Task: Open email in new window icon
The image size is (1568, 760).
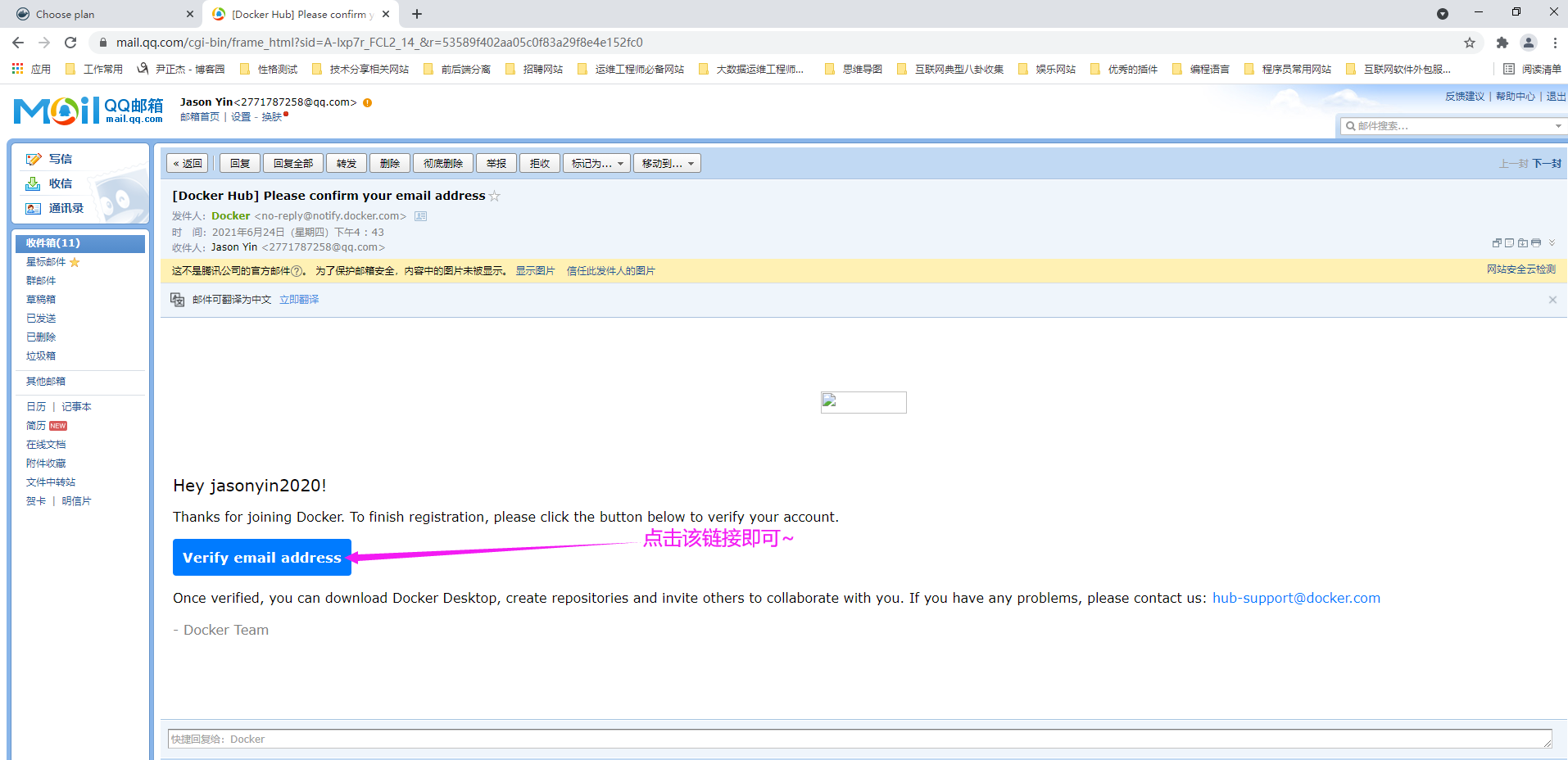Action: point(1497,243)
